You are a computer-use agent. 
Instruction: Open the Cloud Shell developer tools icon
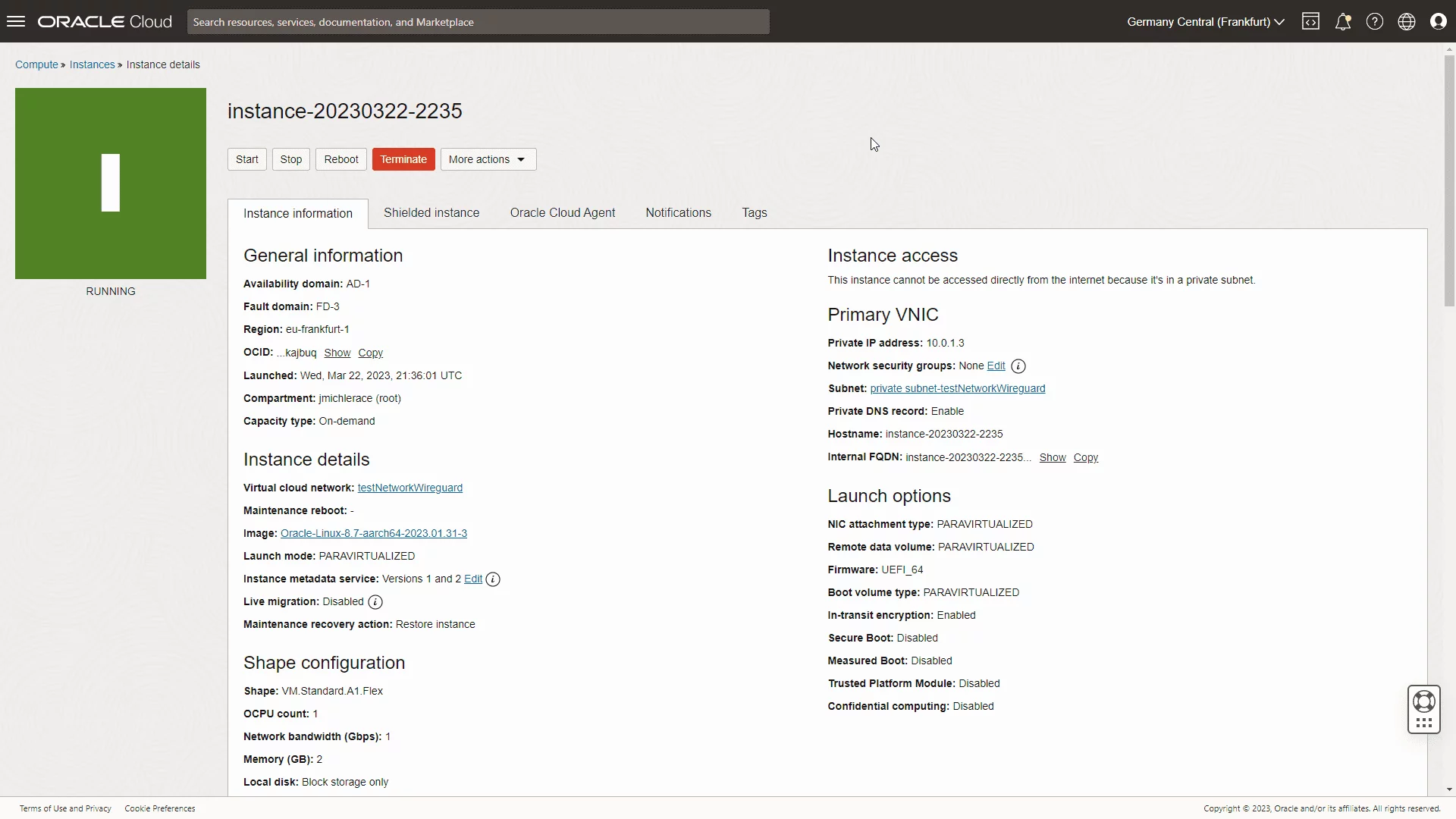coord(1311,21)
